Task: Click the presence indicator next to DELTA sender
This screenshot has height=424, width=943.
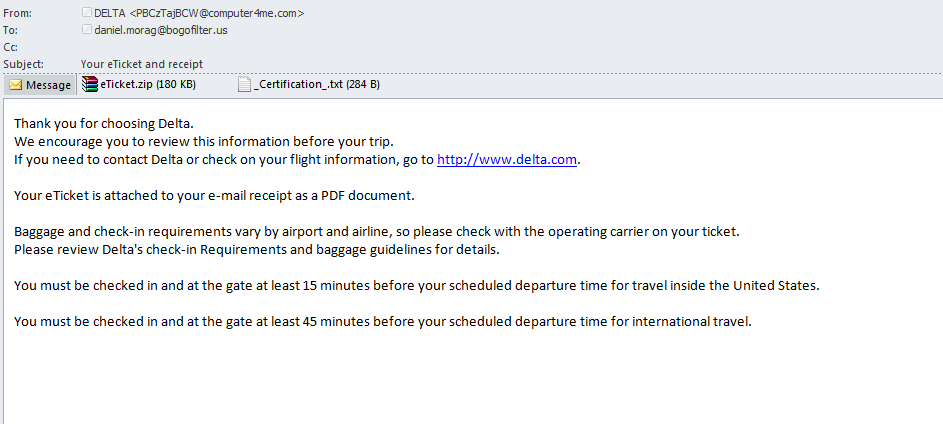Action: coord(87,12)
